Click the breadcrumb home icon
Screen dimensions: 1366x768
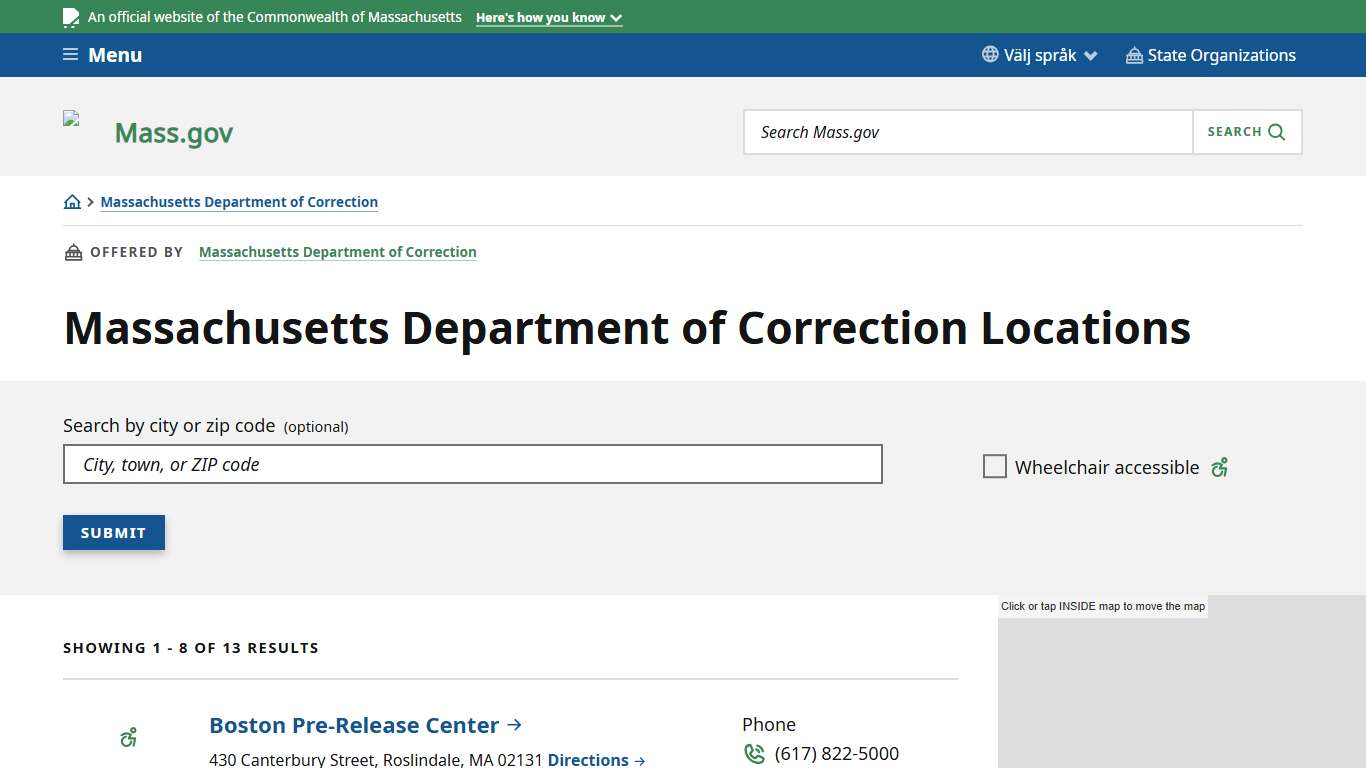(72, 201)
